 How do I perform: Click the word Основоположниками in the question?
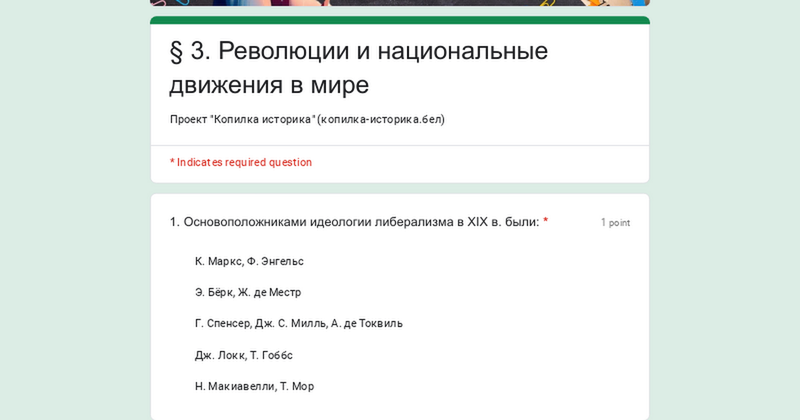click(247, 222)
